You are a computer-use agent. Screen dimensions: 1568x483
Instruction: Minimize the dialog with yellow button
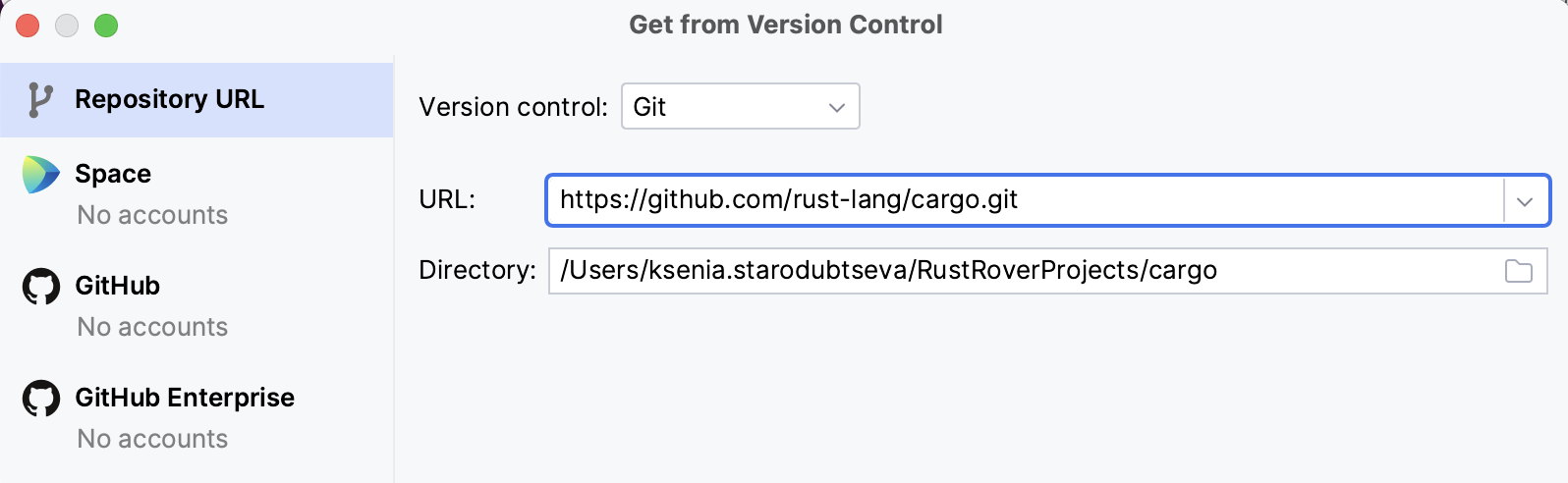[67, 26]
